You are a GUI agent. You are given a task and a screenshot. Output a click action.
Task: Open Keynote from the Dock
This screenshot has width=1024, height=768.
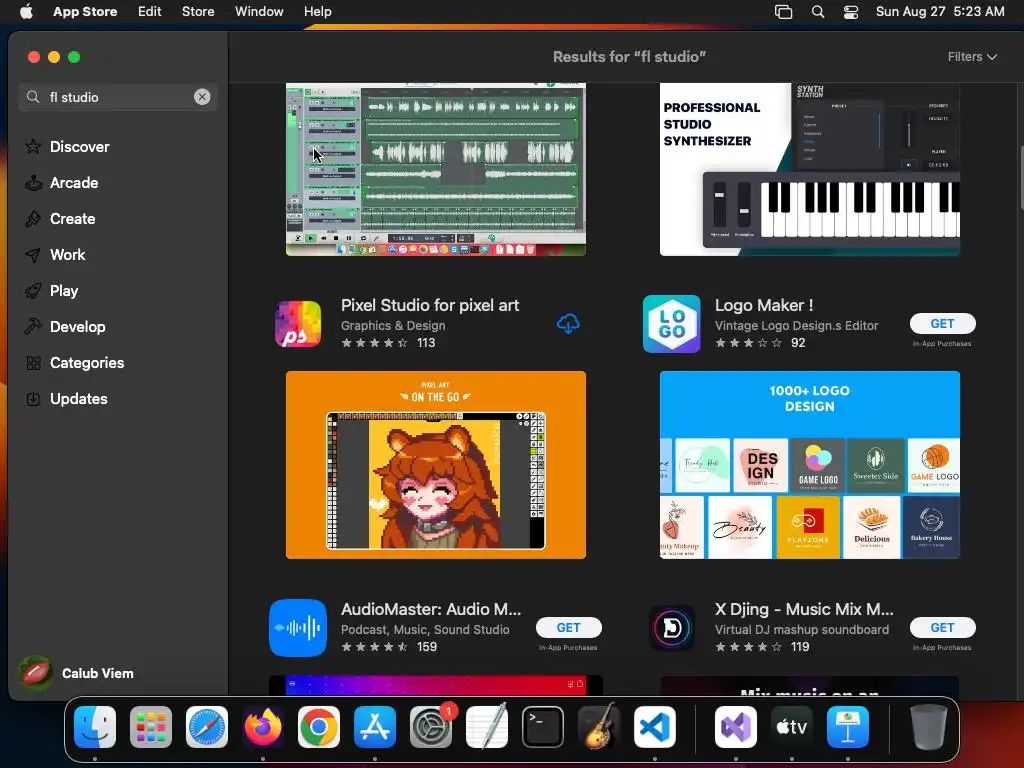tap(848, 727)
